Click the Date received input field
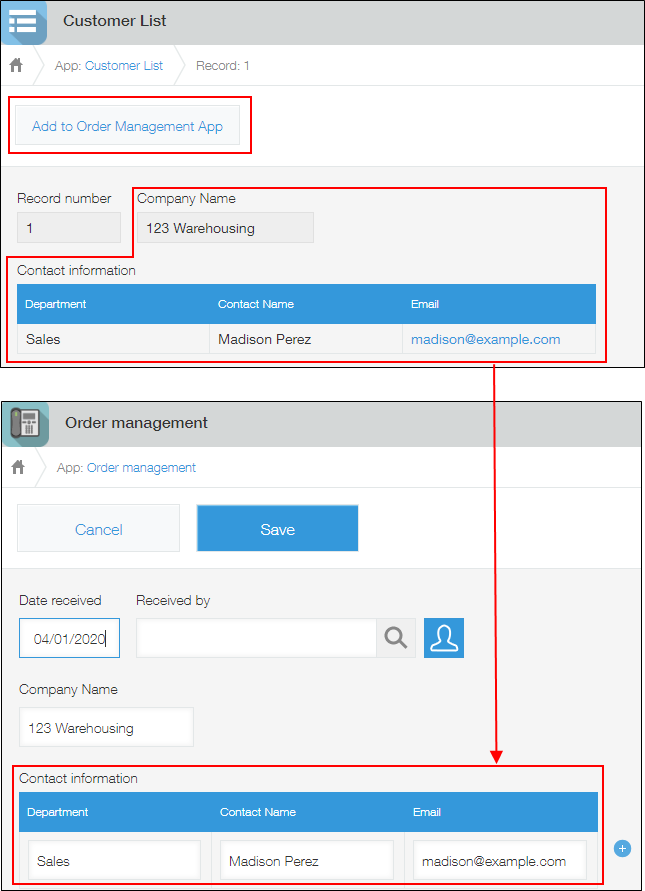The image size is (645, 891). click(x=69, y=638)
